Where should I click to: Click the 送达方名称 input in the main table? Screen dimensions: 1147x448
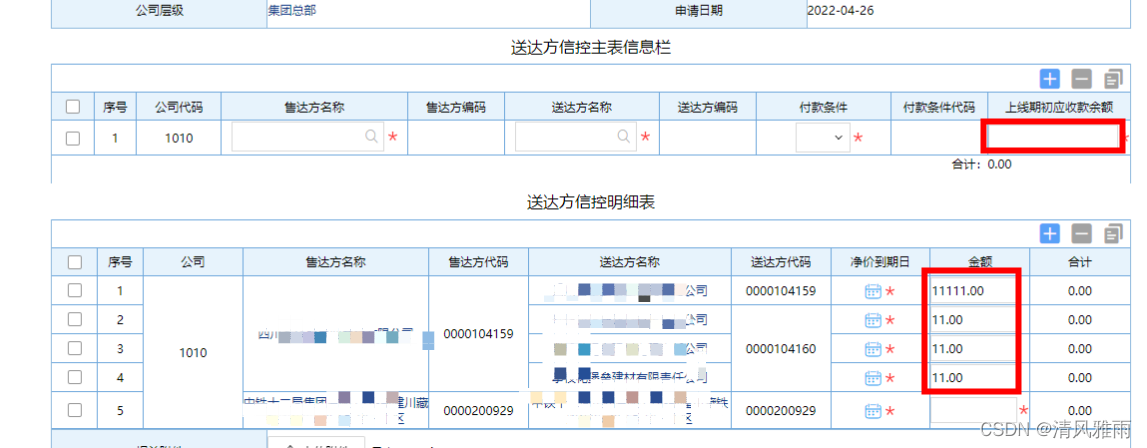pyautogui.click(x=575, y=137)
